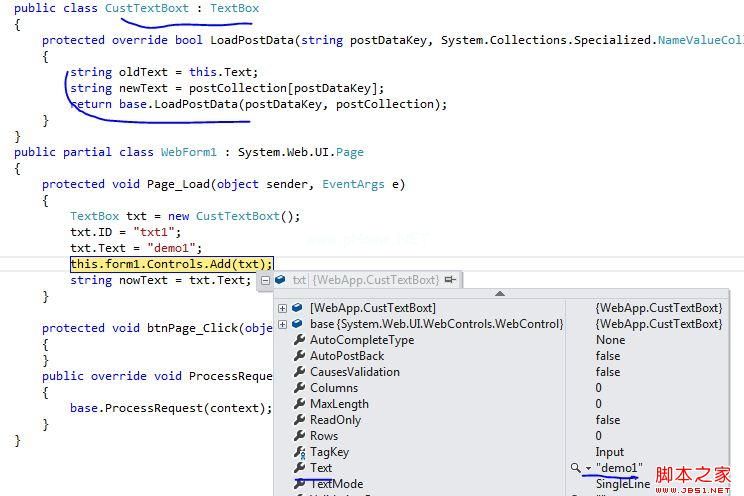Click the wrench icon beside Columns
744x496 pixels.
click(x=299, y=388)
